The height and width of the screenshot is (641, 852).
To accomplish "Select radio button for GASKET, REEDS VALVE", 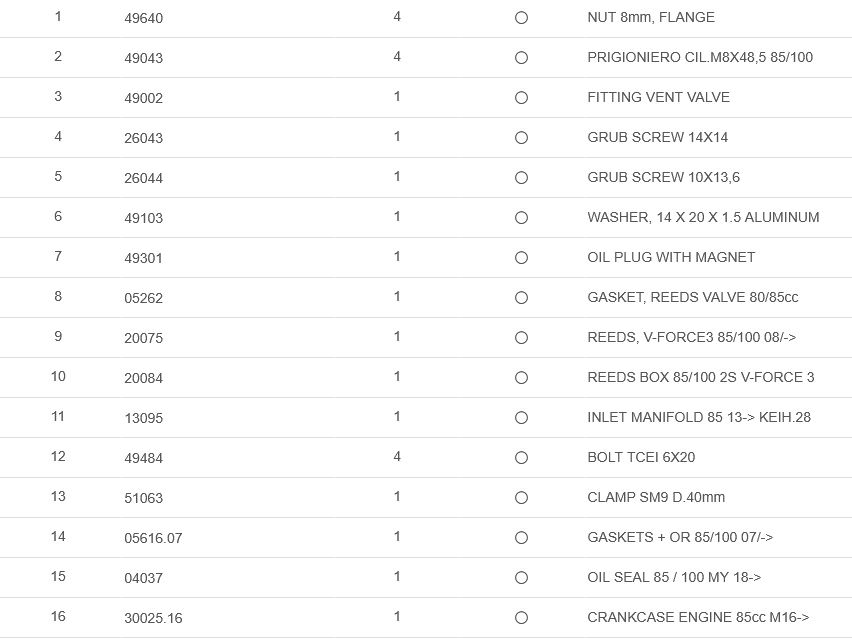I will 521,298.
